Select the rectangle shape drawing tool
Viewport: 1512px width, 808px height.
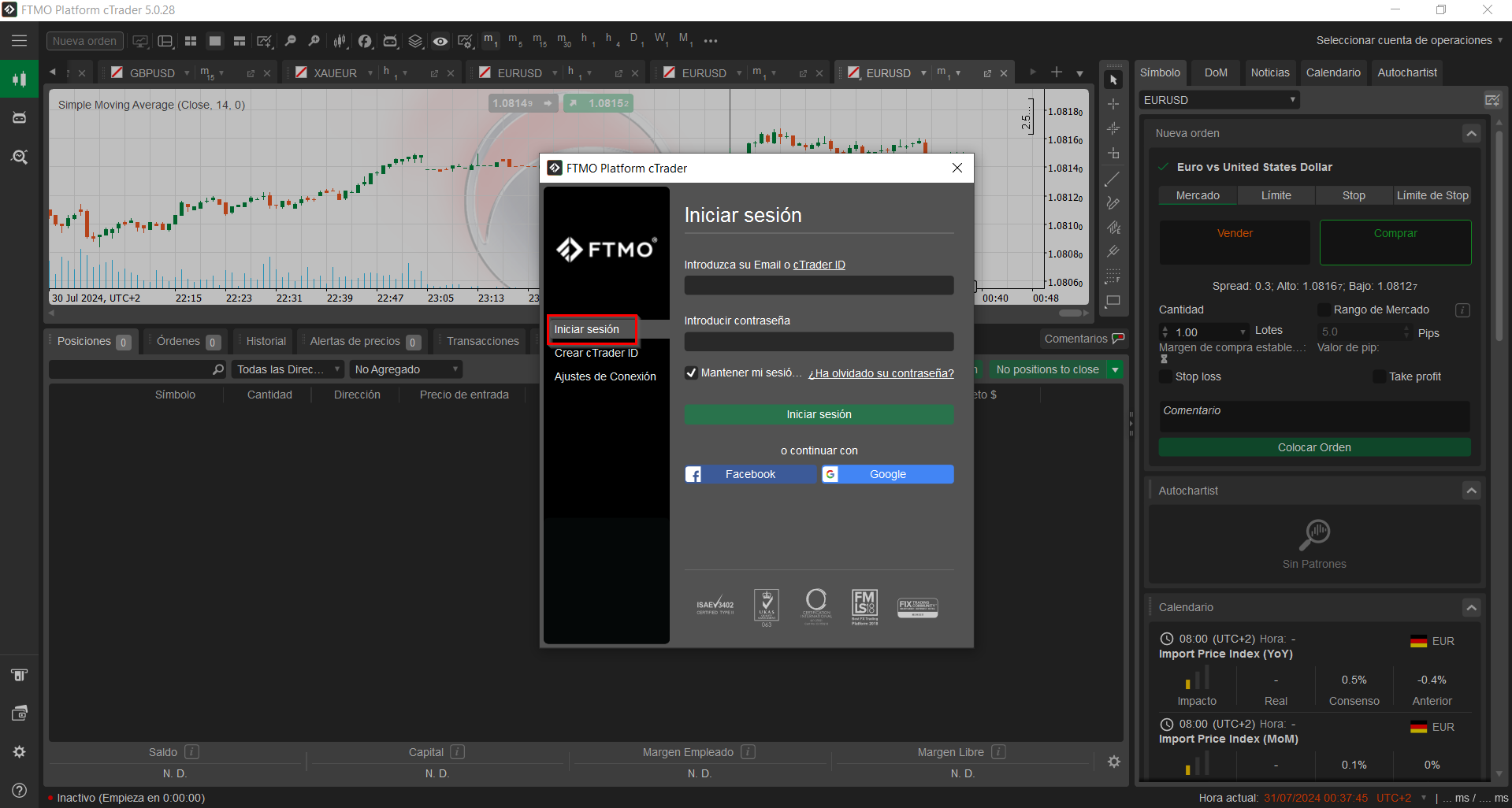1113,301
